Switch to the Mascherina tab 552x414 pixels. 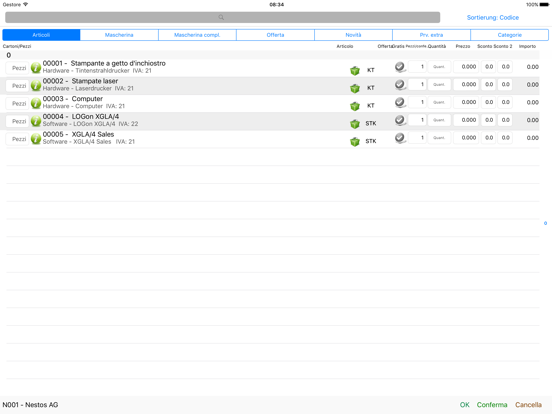point(119,35)
